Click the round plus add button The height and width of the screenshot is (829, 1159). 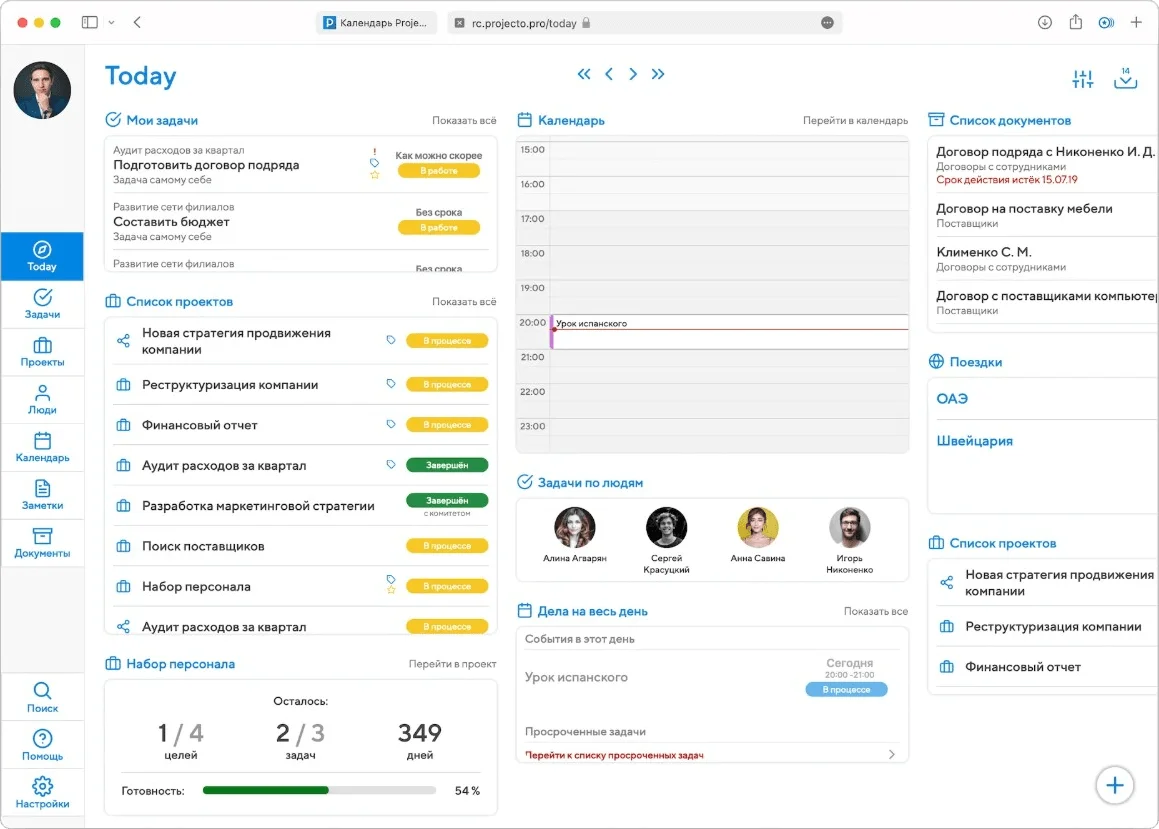tap(1115, 785)
